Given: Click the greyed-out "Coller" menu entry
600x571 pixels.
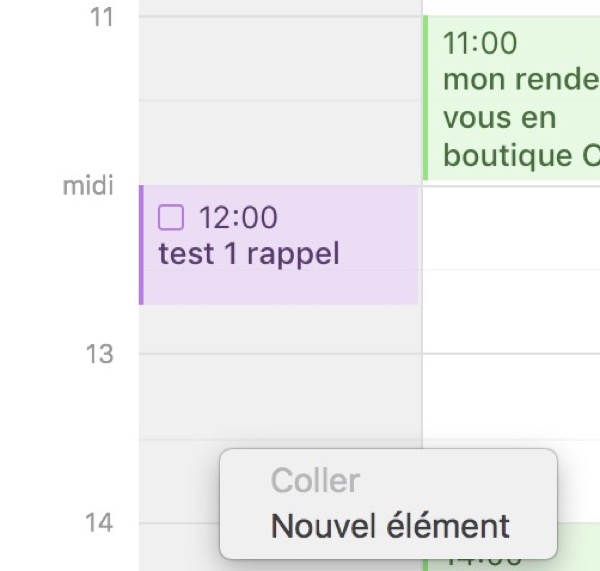Looking at the screenshot, I should pos(315,481).
